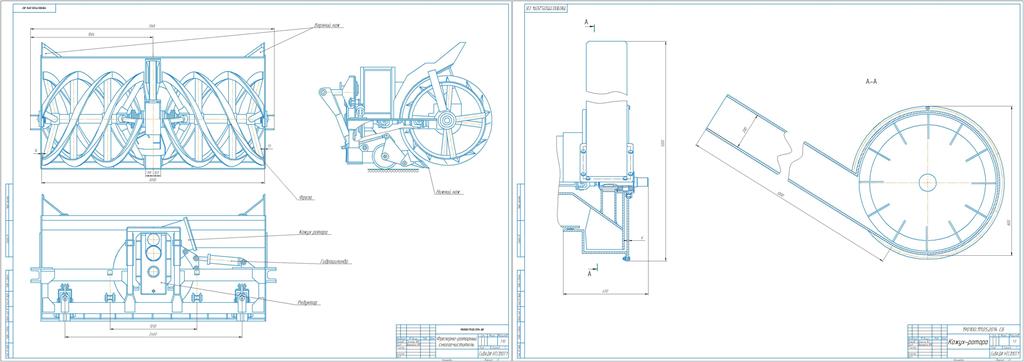Select the 'Кожух ротора' callout on left sheet
This screenshot has width=1024, height=362.
tap(313, 232)
